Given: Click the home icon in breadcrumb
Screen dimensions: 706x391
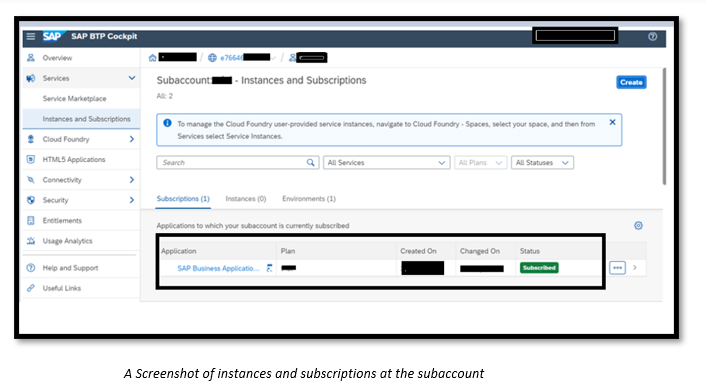Looking at the screenshot, I should click(152, 58).
